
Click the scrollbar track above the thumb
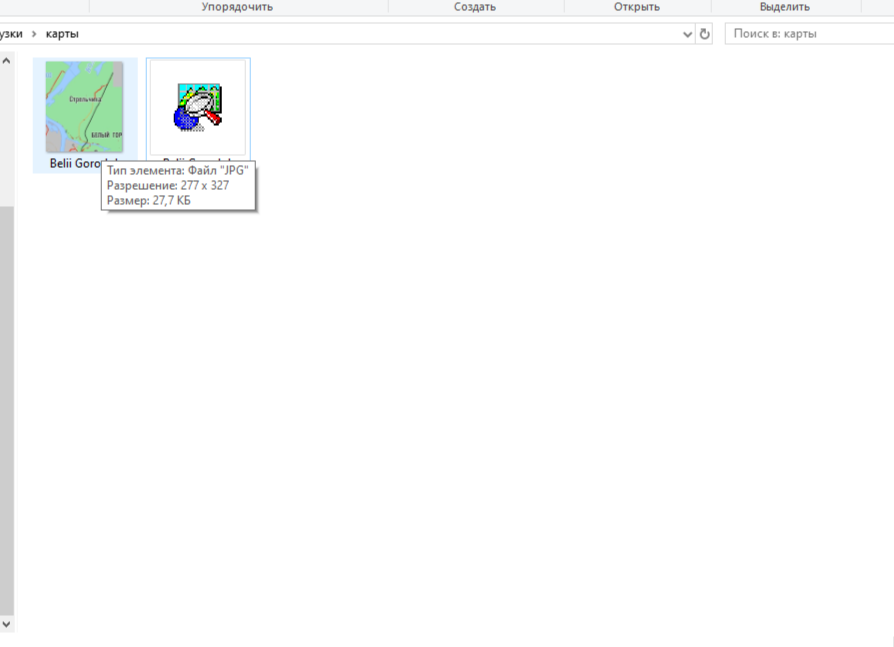pos(6,130)
